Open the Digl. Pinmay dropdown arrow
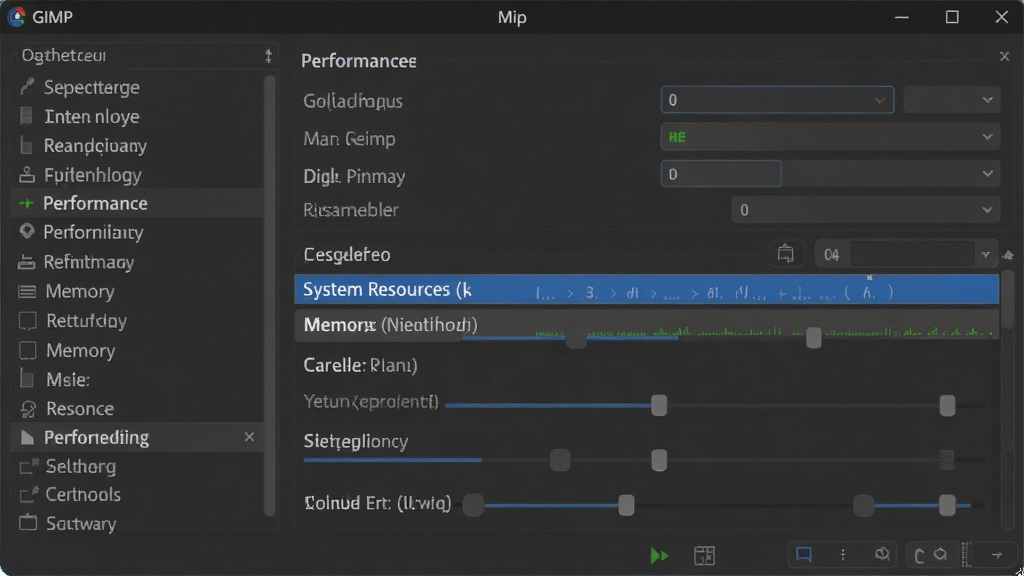The width and height of the screenshot is (1024, 576). [987, 174]
